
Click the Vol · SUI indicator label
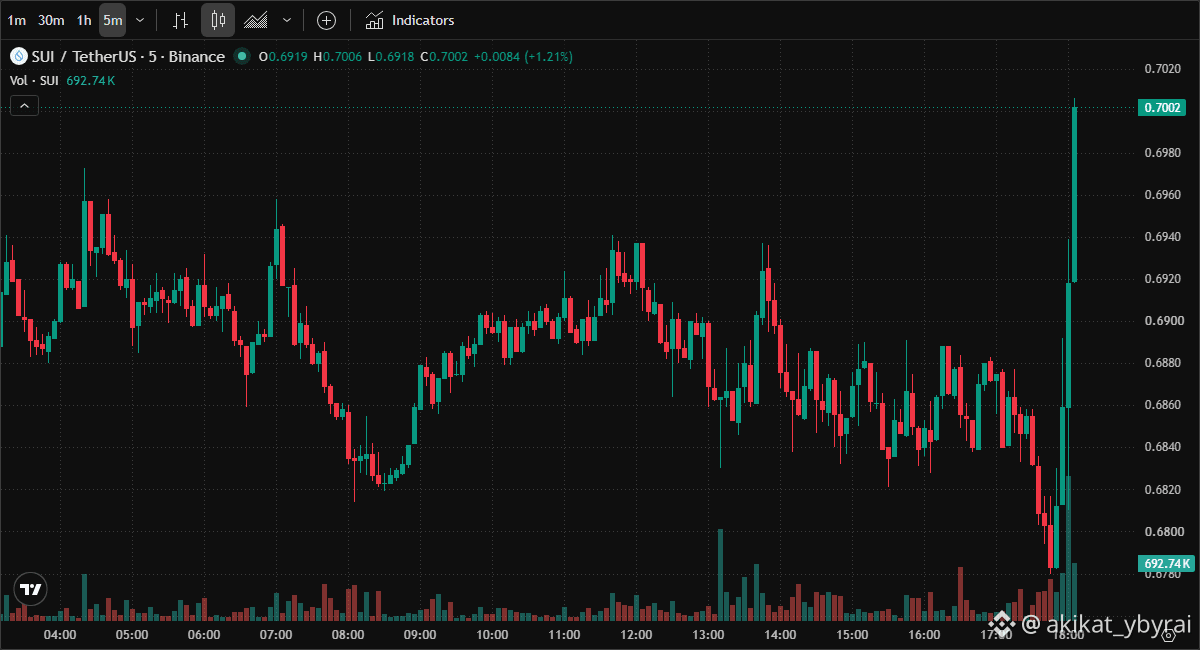click(33, 80)
